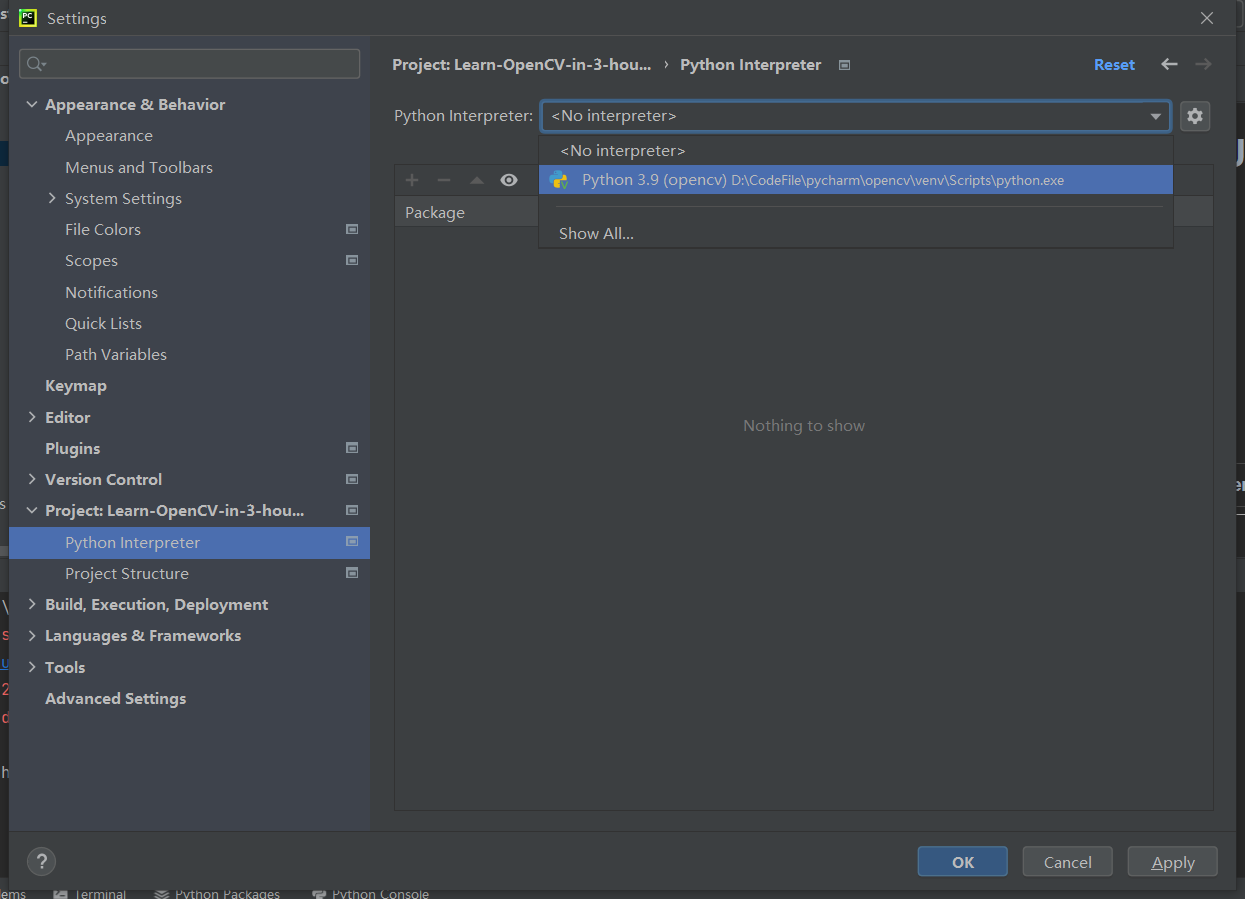This screenshot has height=899, width=1245.
Task: Collapse the Appearance & Behavior section
Action: [x=32, y=104]
